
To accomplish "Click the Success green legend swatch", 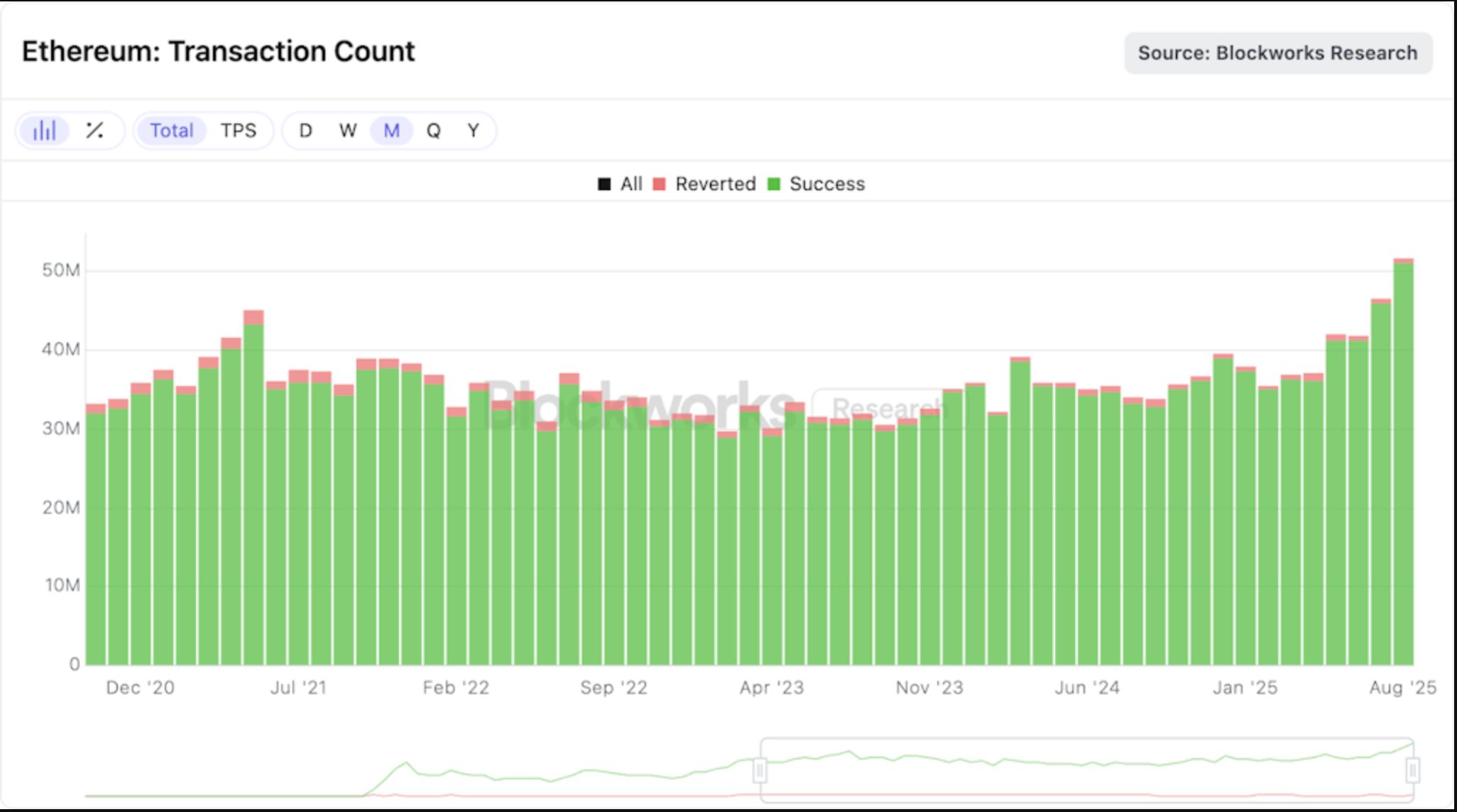I will click(x=774, y=185).
